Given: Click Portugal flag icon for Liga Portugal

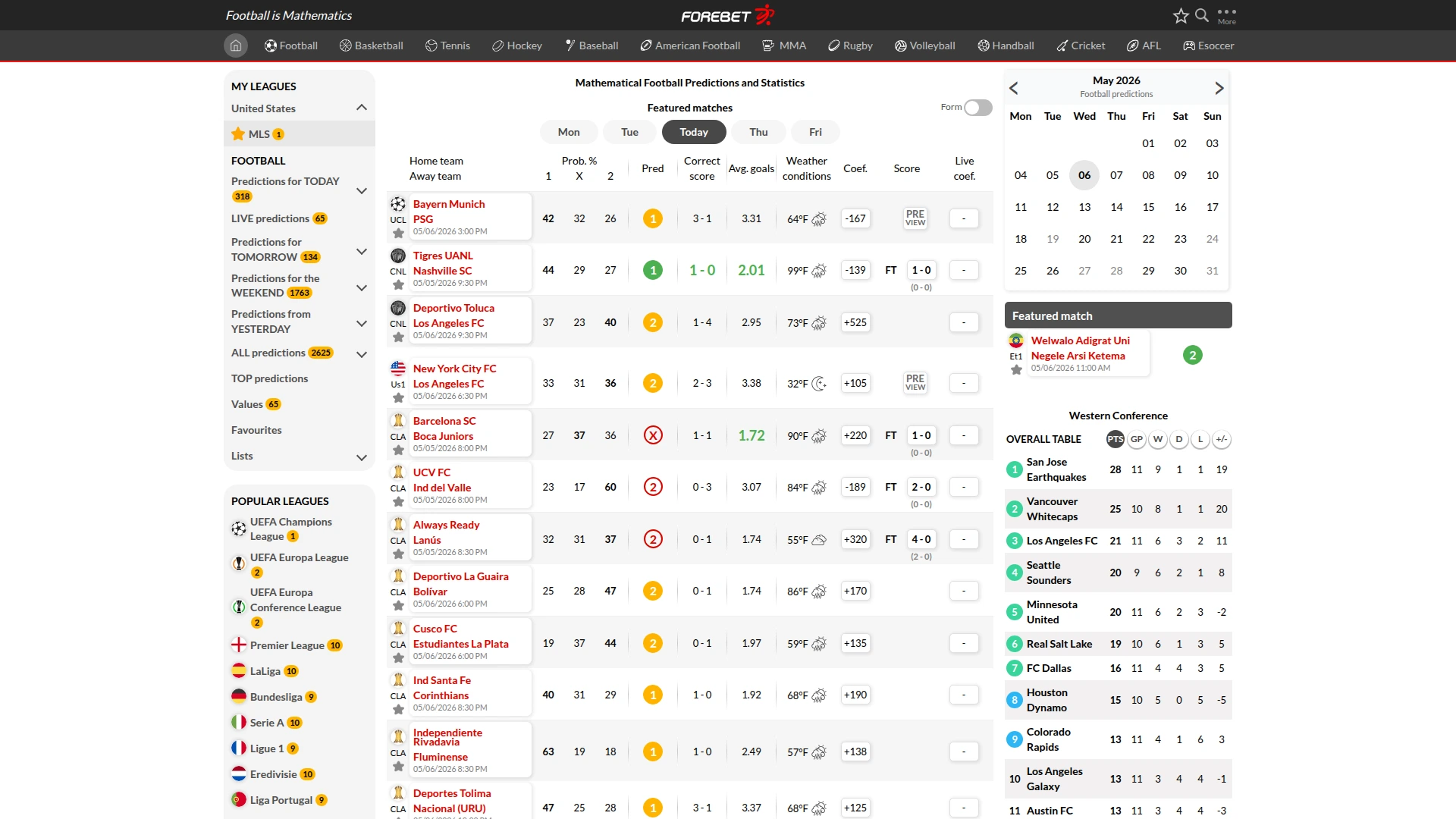Looking at the screenshot, I should coord(239,800).
